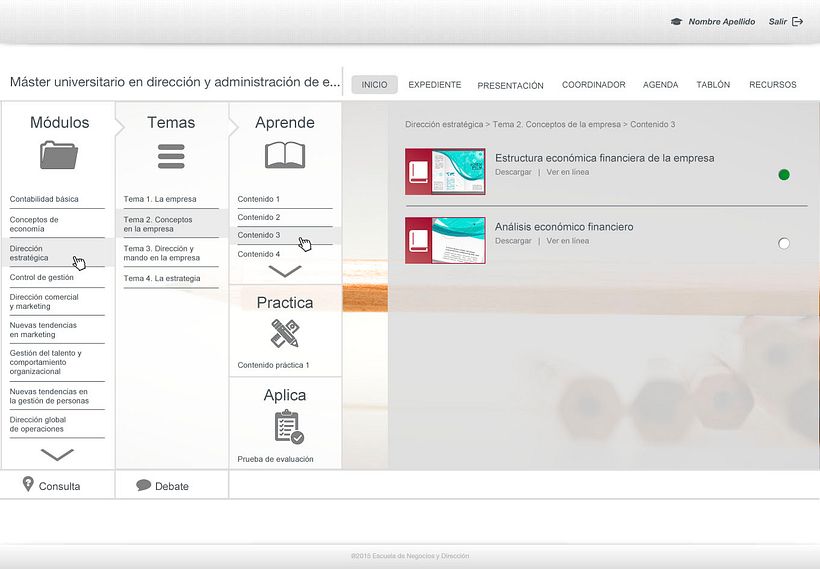Expand more contents under Aprende chevron

pyautogui.click(x=284, y=271)
